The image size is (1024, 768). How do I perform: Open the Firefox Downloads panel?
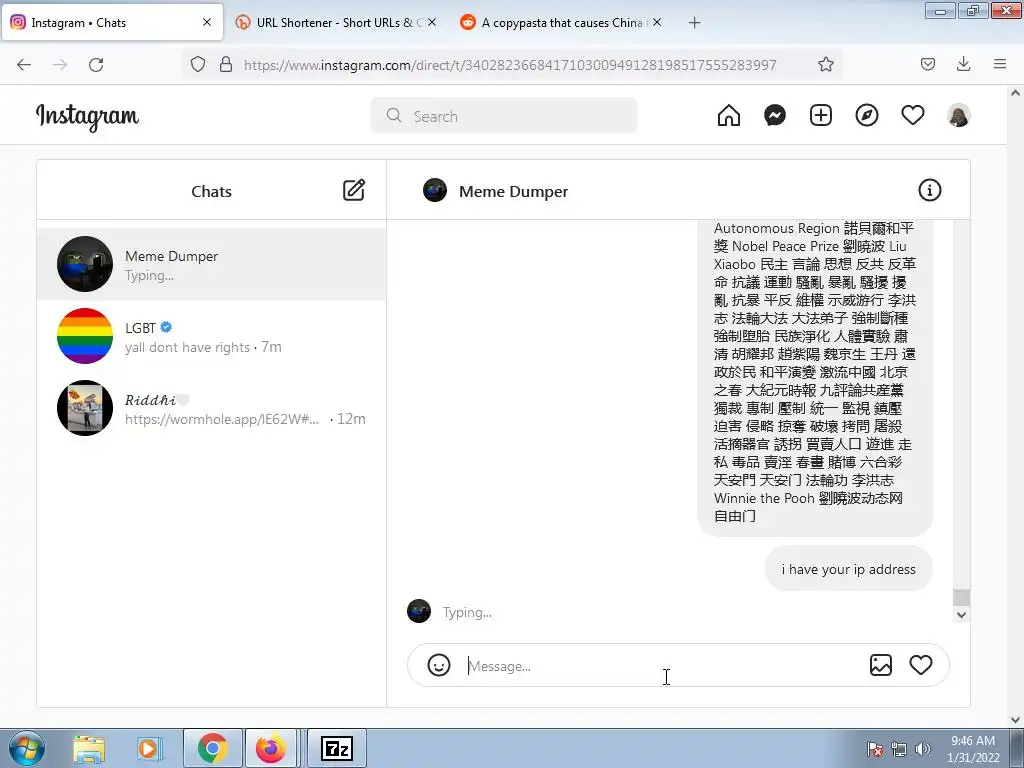point(963,64)
